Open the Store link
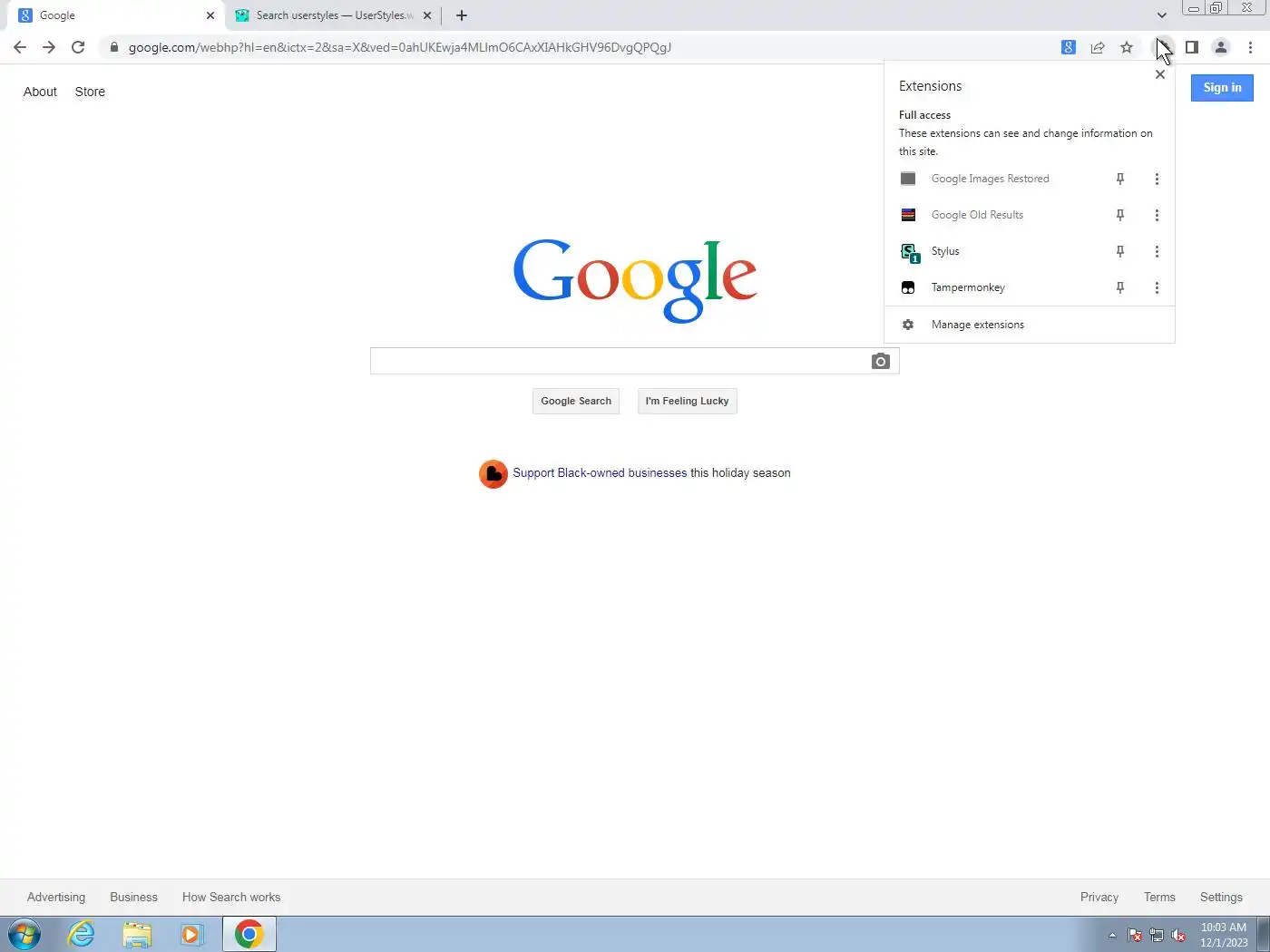The height and width of the screenshot is (952, 1270). 90,92
